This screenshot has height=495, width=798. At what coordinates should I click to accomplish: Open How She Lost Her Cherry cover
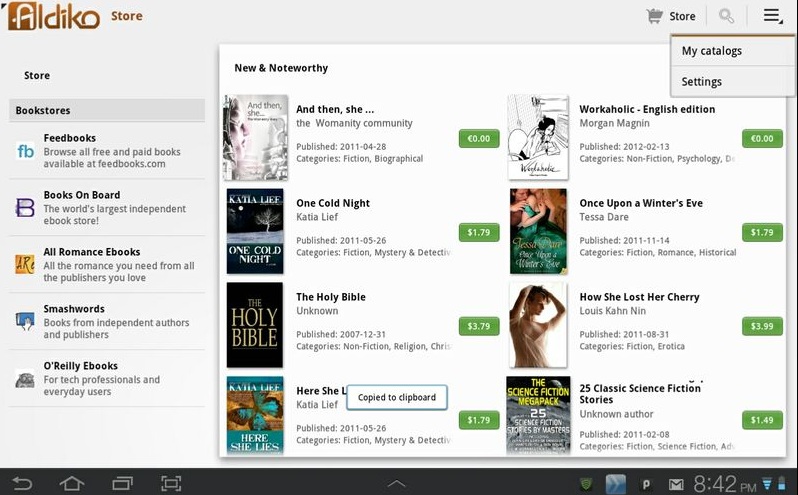(x=538, y=325)
